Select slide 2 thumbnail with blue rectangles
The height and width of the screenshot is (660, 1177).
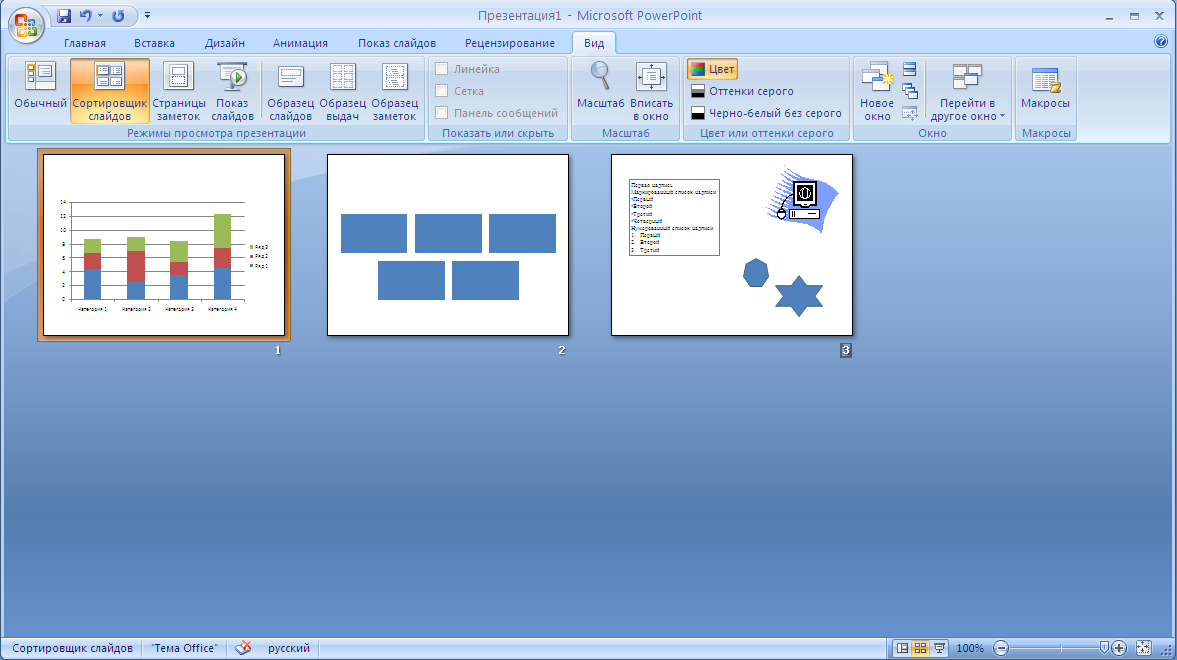click(448, 245)
